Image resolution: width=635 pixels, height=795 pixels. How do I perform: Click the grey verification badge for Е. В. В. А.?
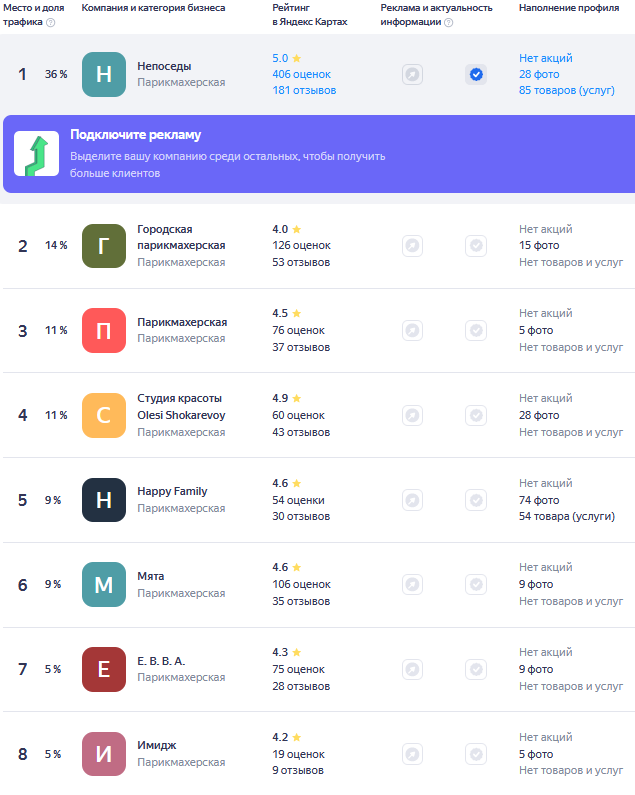pyautogui.click(x=476, y=669)
